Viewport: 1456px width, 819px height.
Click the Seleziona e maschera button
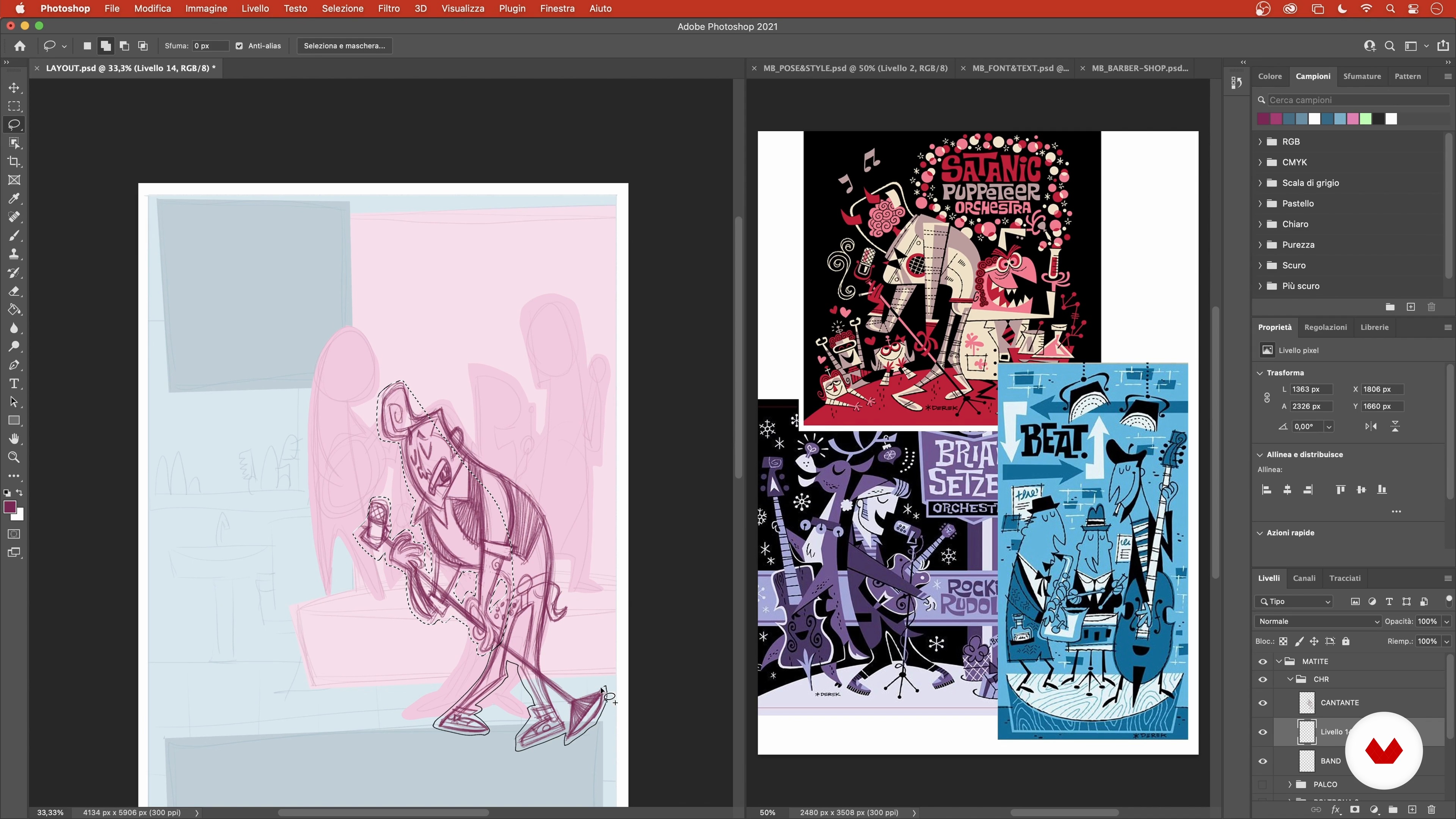(344, 46)
